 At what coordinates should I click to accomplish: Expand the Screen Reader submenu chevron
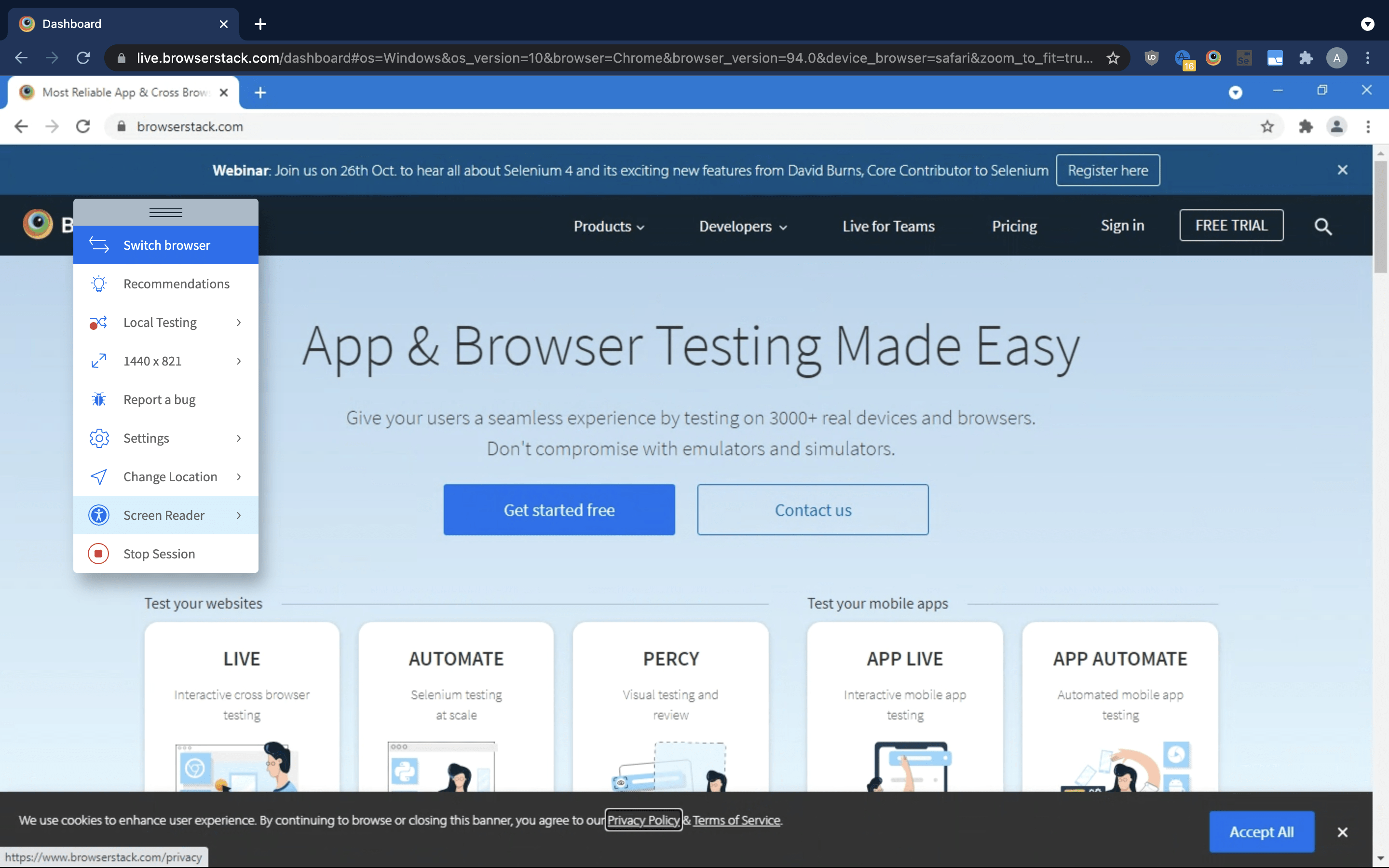(238, 515)
